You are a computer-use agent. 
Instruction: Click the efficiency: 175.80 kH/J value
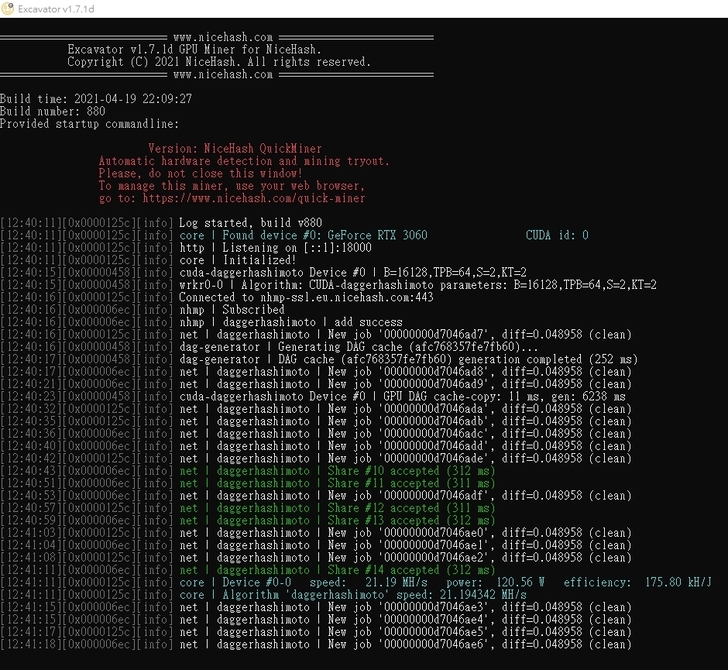[x=637, y=582]
